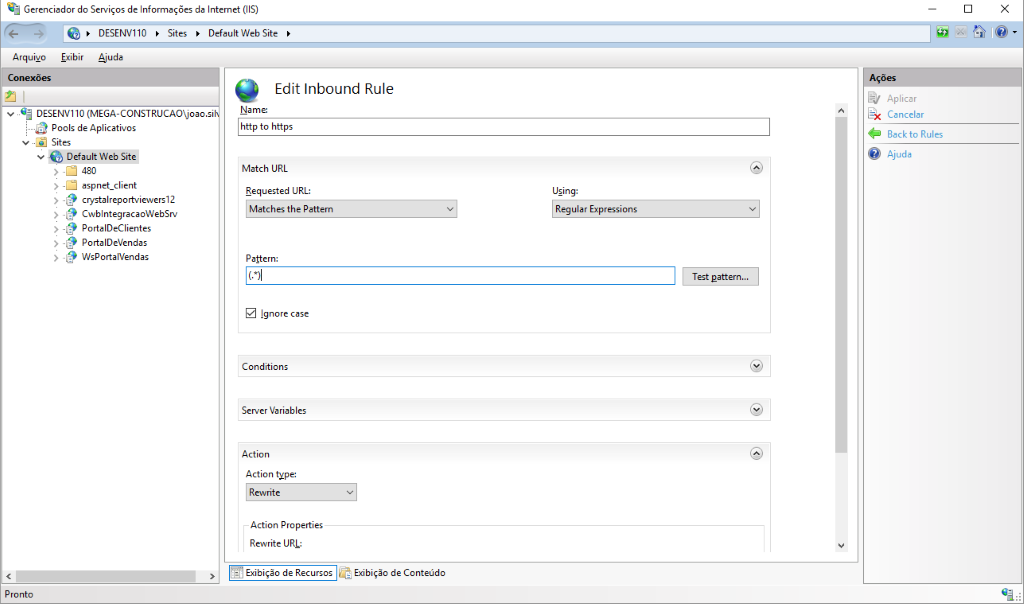Click the Cancelar red X document icon
The image size is (1024, 604).
pyautogui.click(x=875, y=115)
